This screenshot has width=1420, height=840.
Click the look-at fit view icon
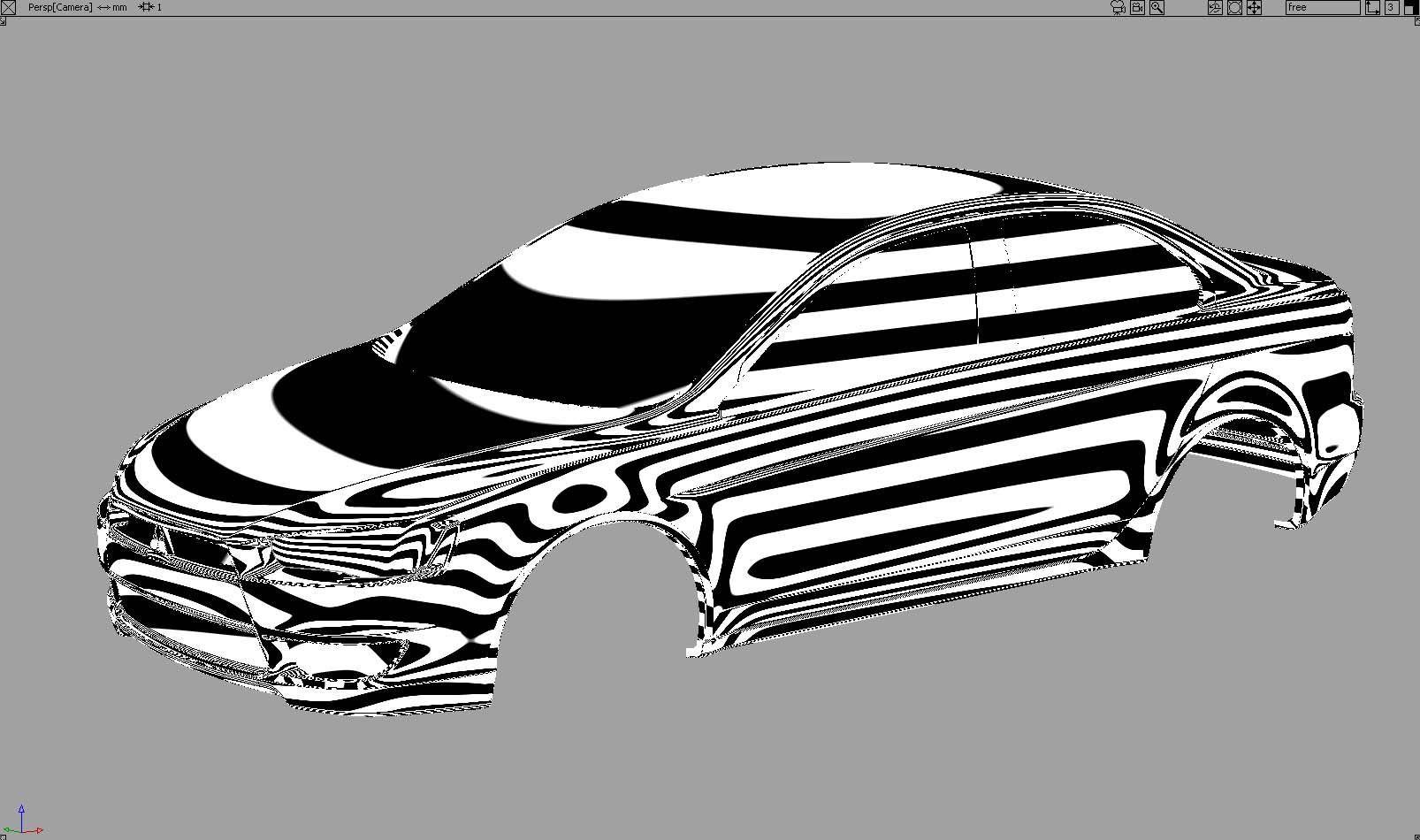point(1234,7)
